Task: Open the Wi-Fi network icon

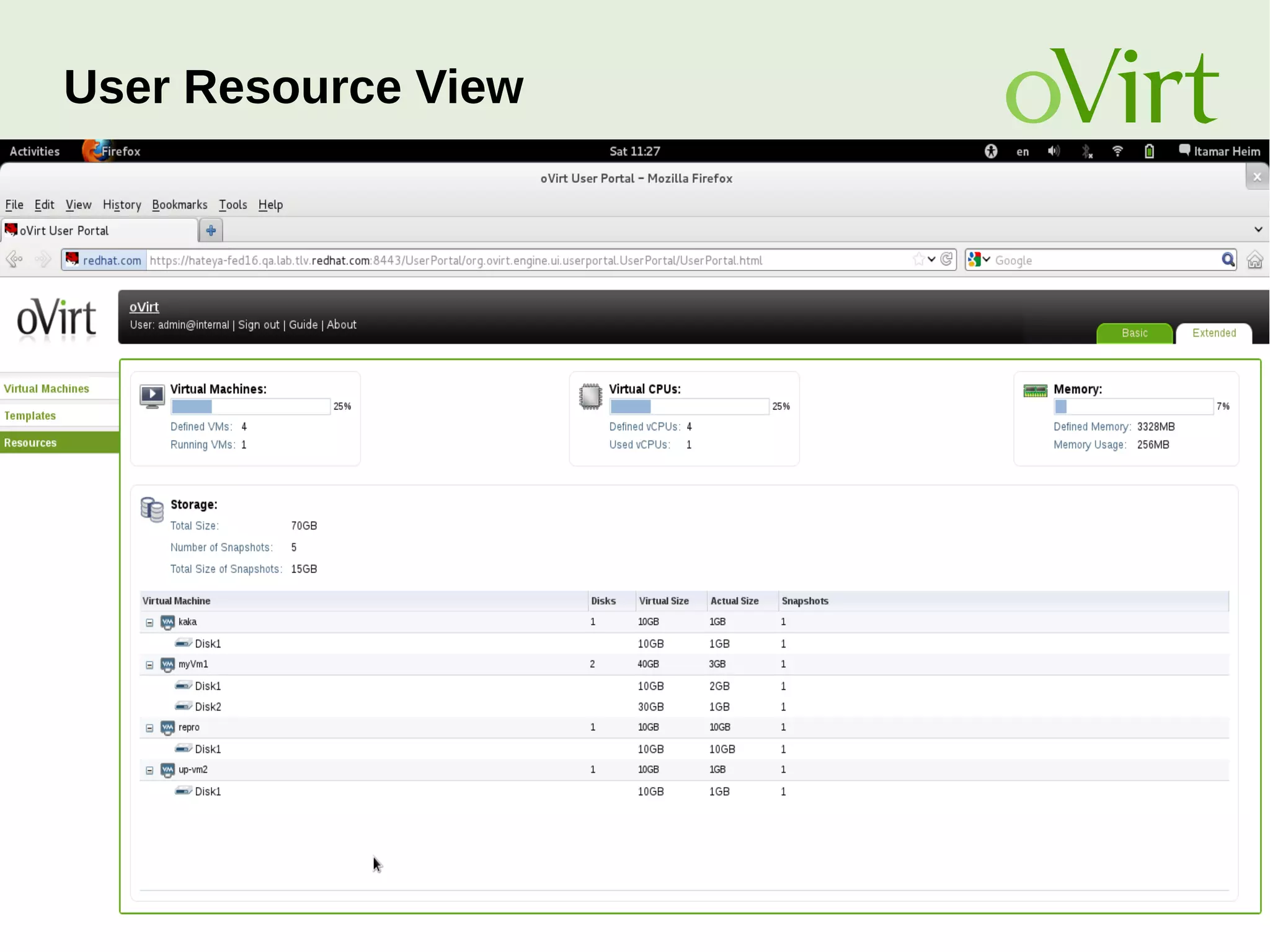Action: tap(1117, 151)
